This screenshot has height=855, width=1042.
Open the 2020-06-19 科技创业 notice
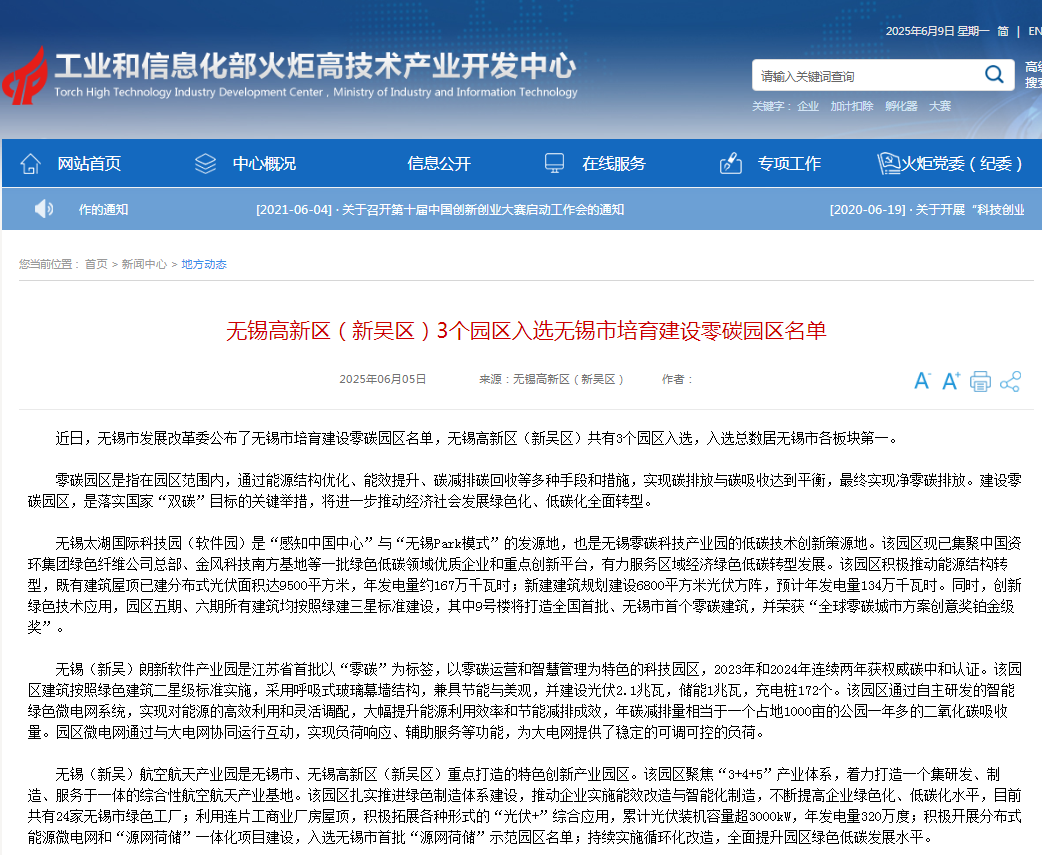(x=927, y=210)
